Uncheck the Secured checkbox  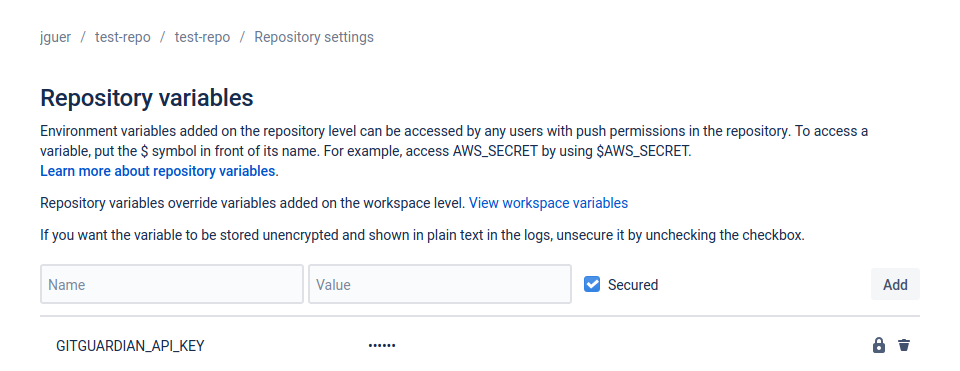click(592, 284)
